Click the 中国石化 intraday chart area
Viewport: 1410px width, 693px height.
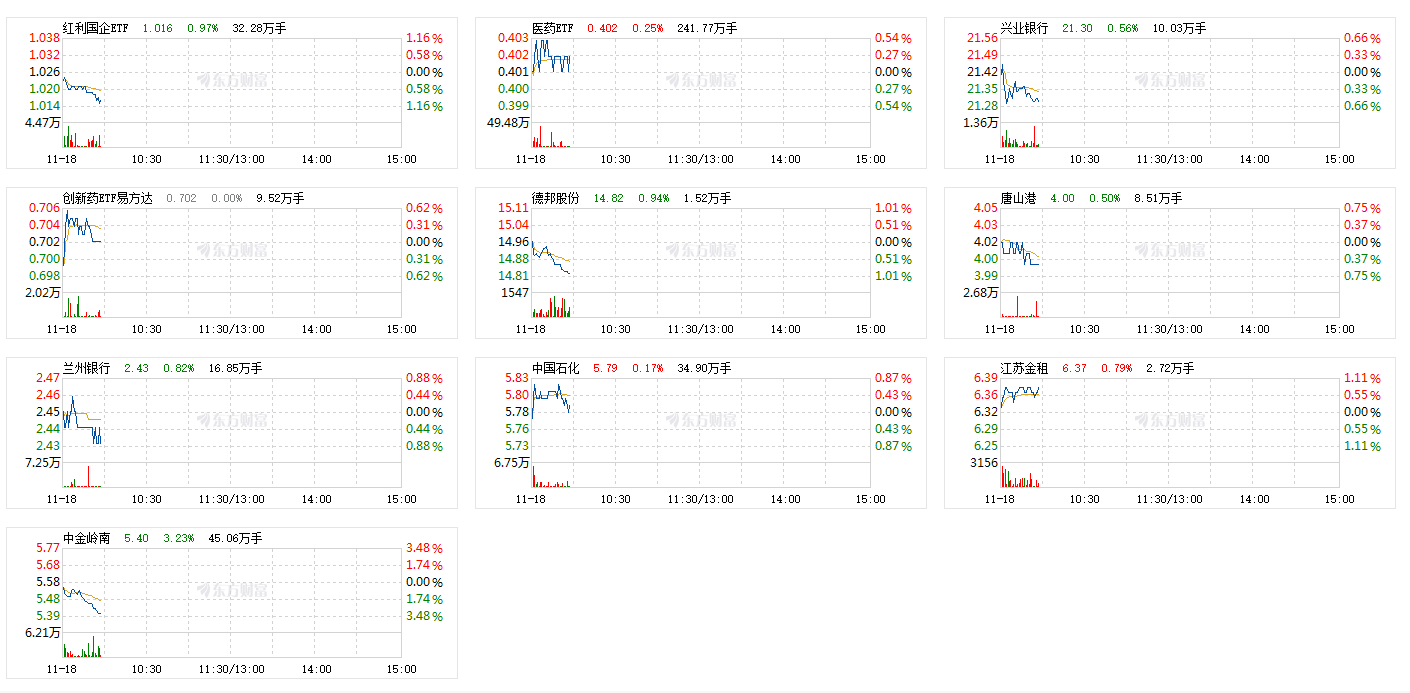[x=701, y=432]
